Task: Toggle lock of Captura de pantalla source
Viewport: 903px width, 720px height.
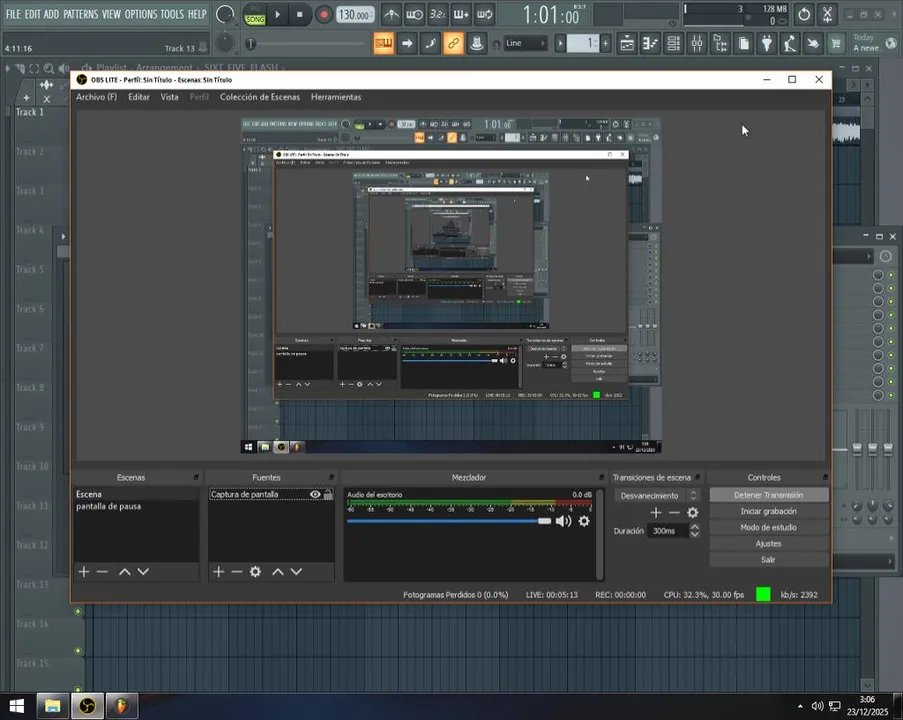Action: pyautogui.click(x=328, y=494)
